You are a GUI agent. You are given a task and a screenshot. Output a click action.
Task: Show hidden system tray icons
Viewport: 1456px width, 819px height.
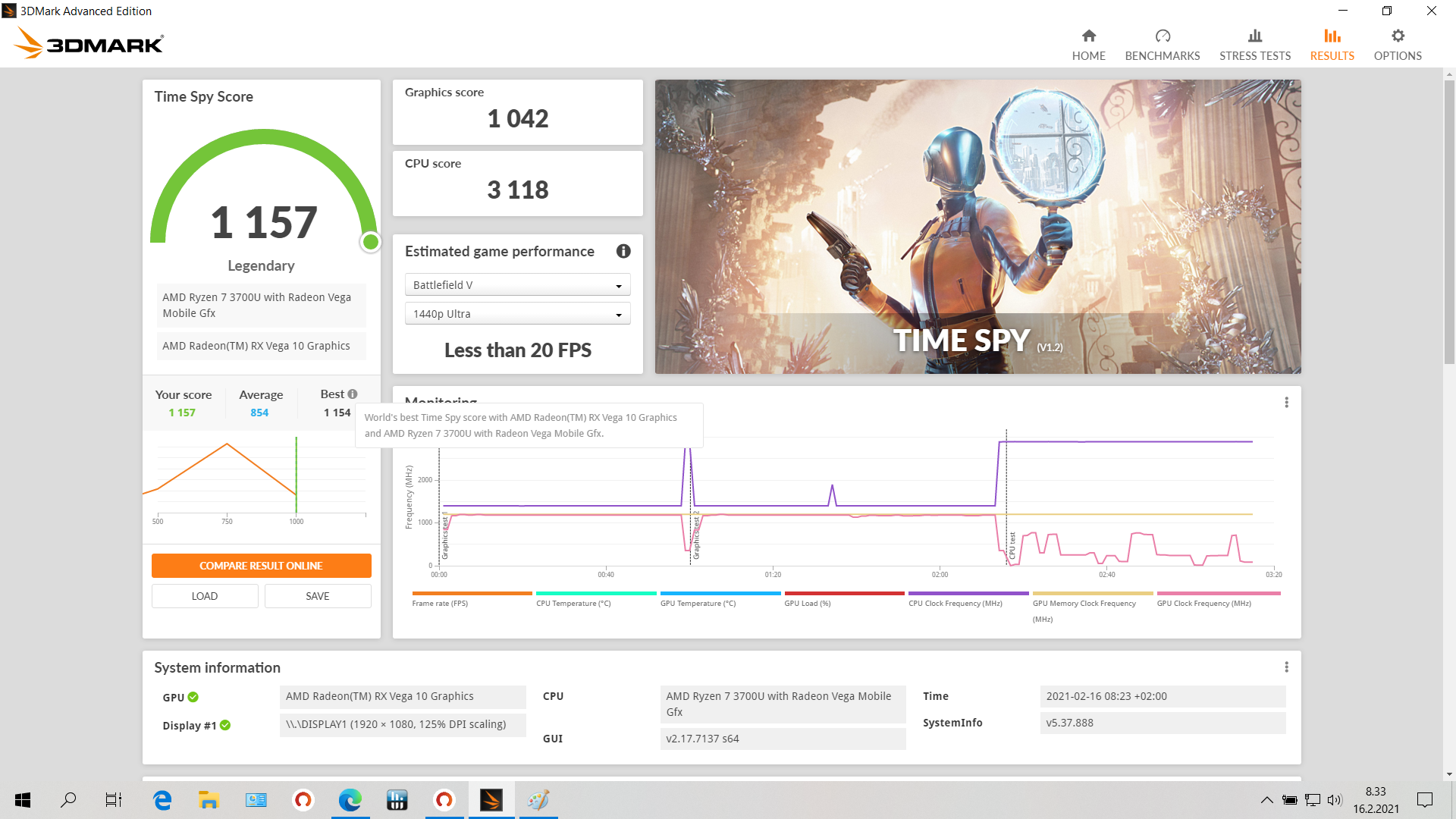[x=1267, y=799]
